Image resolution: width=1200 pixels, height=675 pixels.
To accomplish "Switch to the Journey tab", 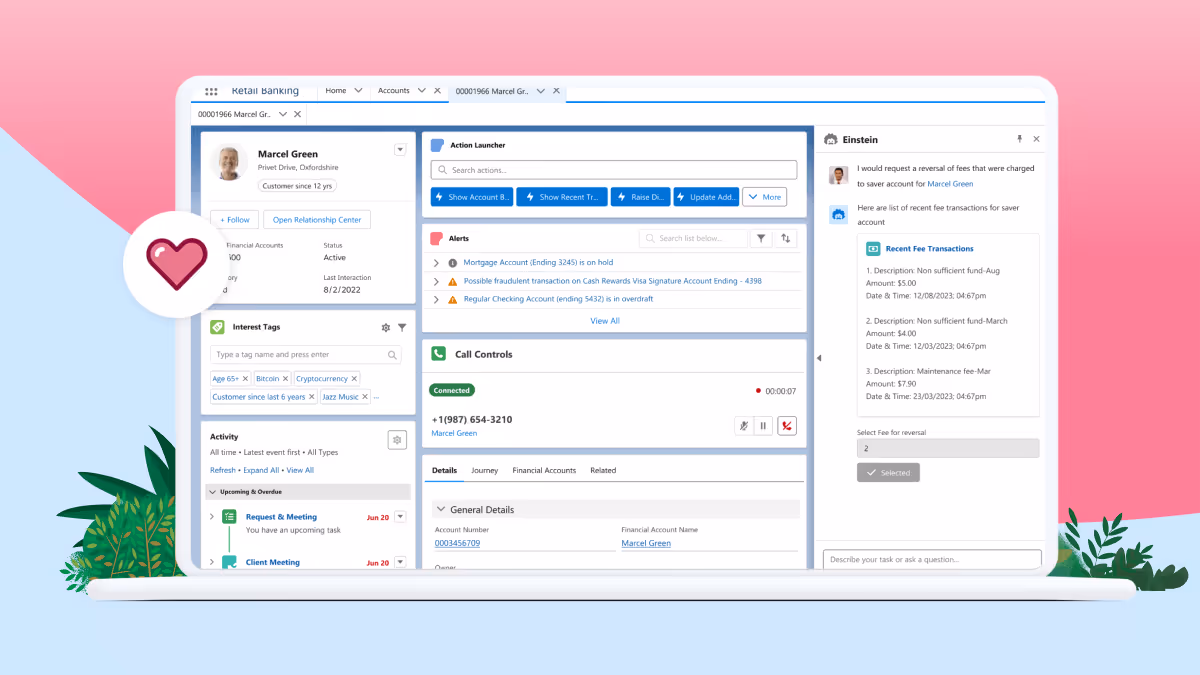I will (x=485, y=470).
